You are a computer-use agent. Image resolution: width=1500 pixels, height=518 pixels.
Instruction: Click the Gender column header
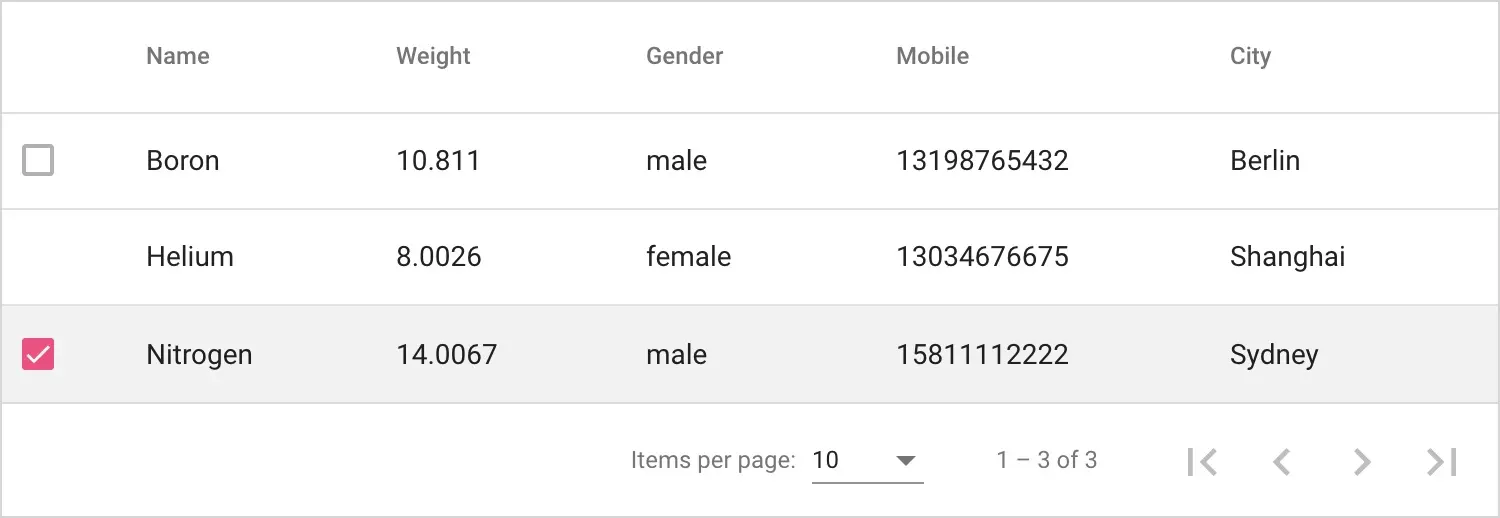coord(684,56)
